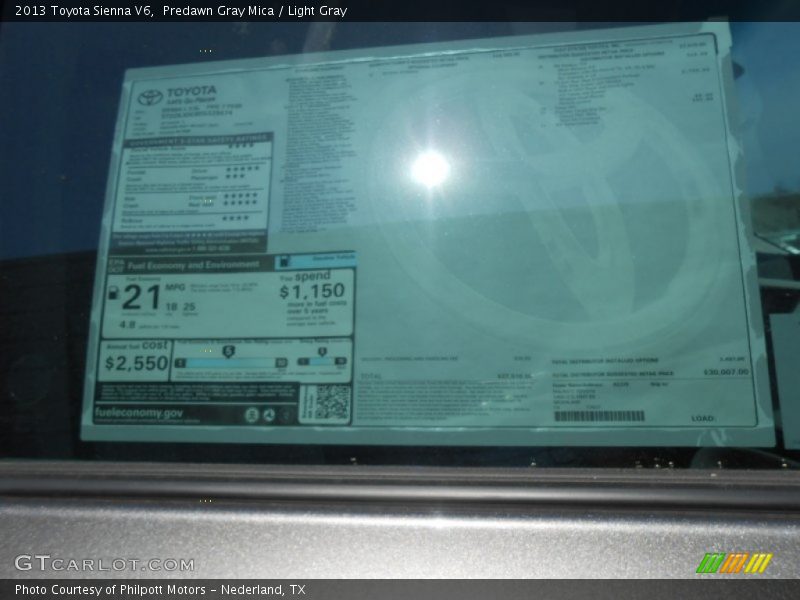
Task: Click the Predawn Gray Mica / Light Gray caption
Action: point(255,11)
